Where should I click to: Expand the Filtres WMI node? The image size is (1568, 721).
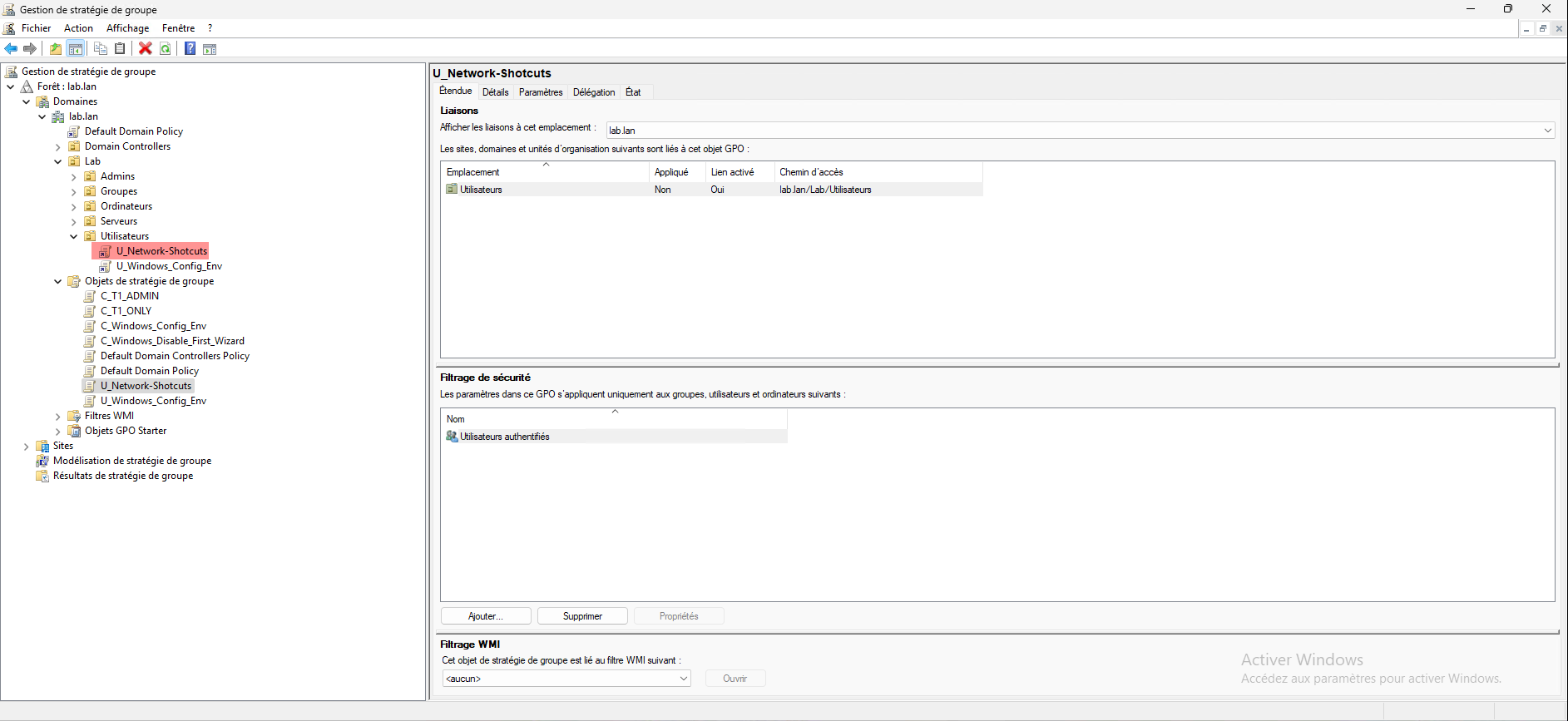(x=58, y=416)
